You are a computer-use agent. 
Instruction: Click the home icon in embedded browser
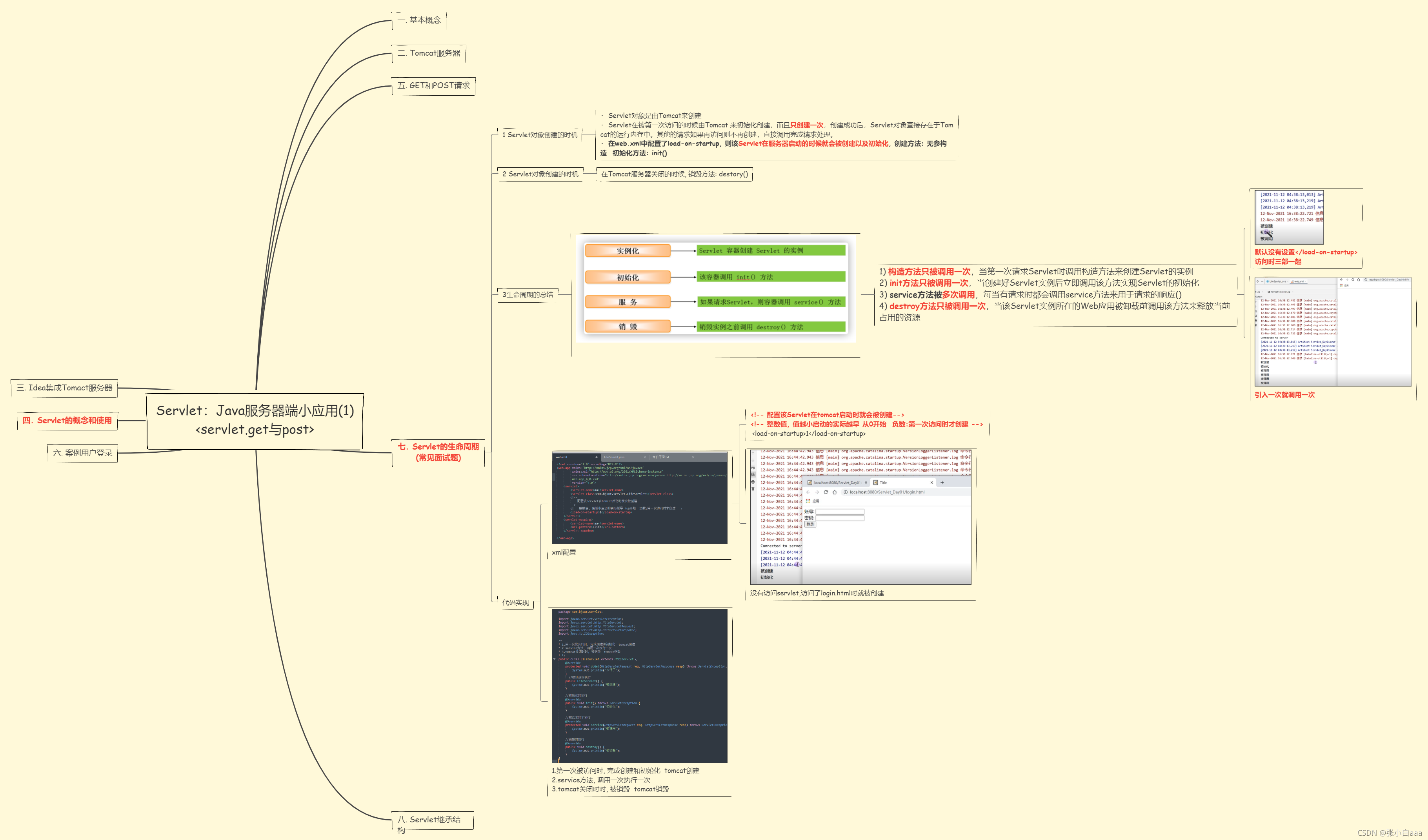(x=835, y=492)
